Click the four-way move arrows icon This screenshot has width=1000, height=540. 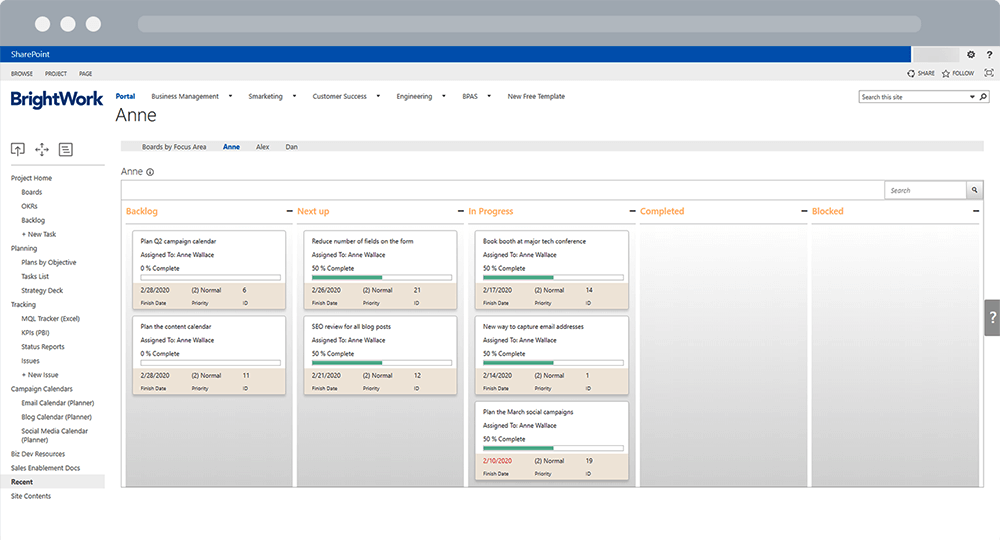[x=42, y=149]
